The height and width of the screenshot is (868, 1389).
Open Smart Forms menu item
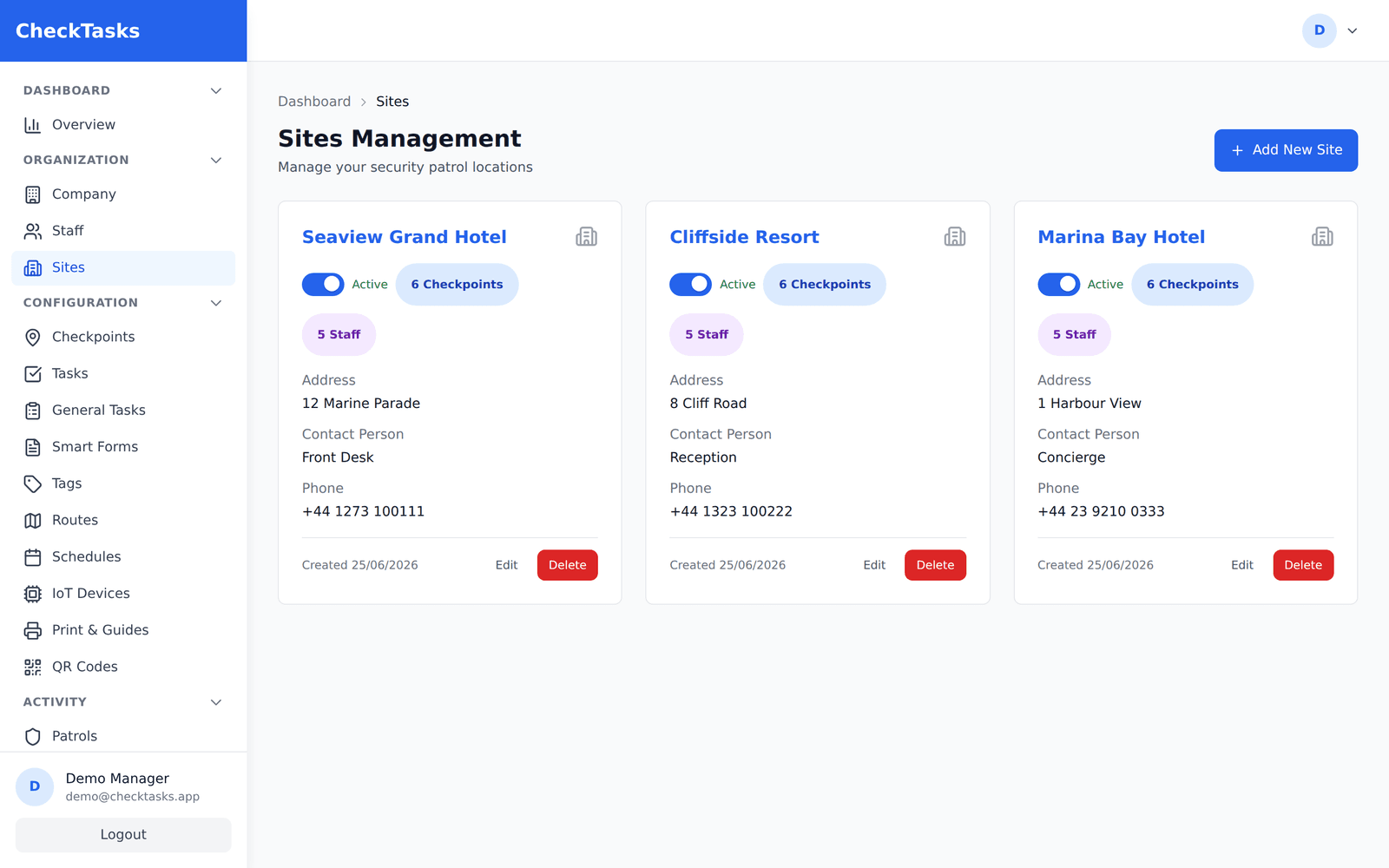coord(123,447)
